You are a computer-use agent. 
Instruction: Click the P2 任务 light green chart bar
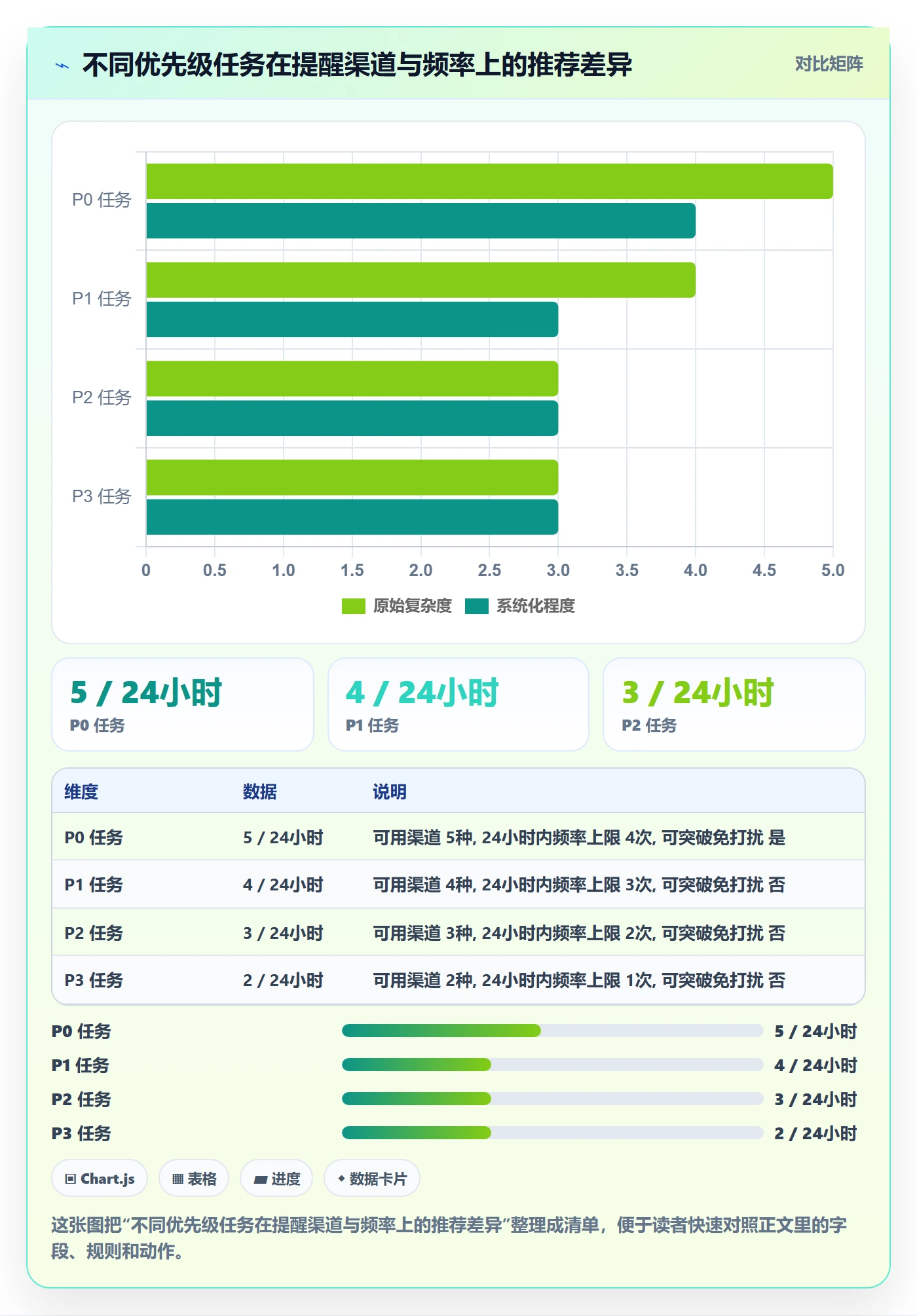click(352, 378)
